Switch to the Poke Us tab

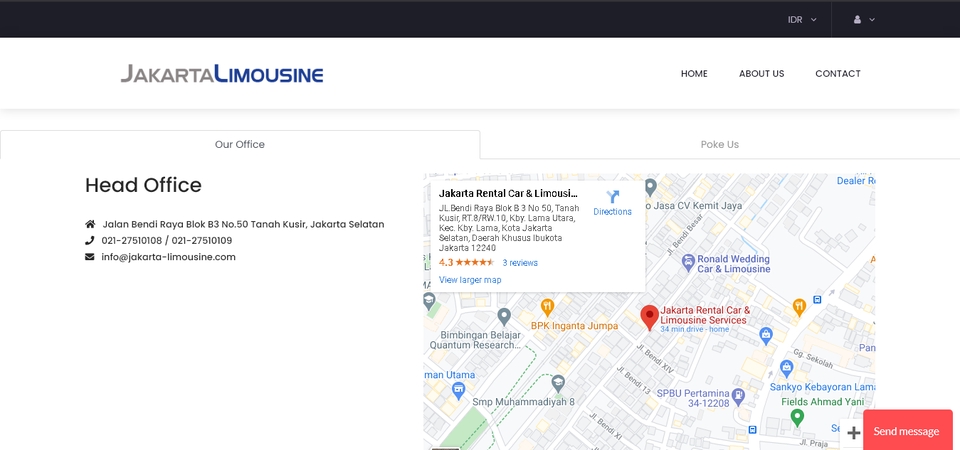719,144
